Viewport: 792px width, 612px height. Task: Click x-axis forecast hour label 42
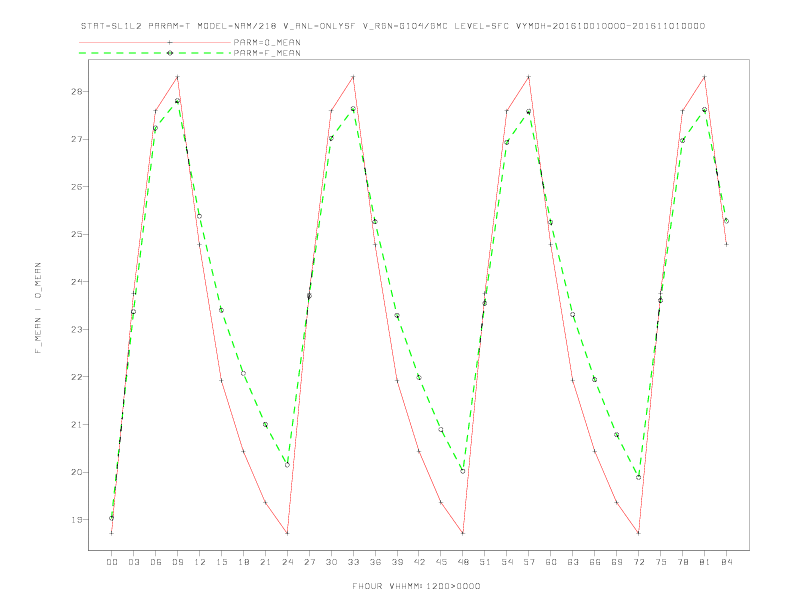[x=419, y=562]
